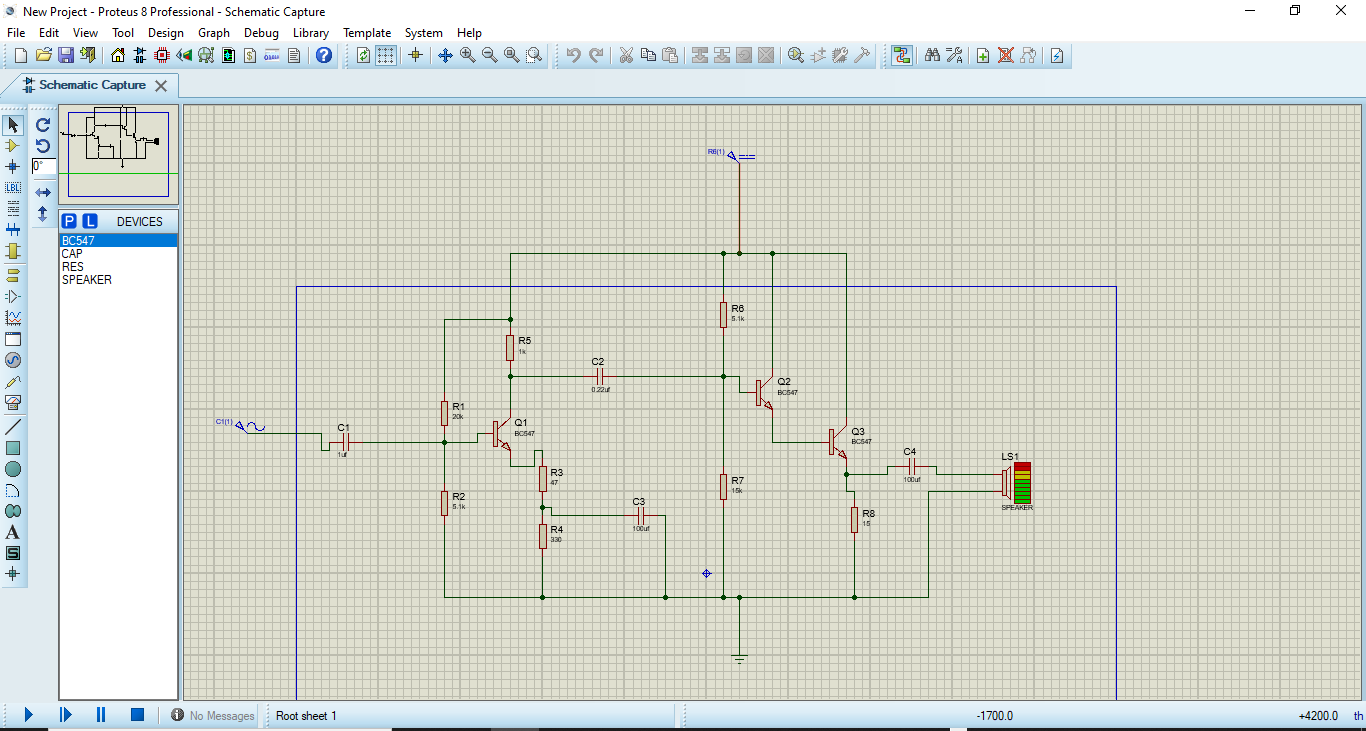Select the Terminals mode icon
This screenshot has height=731, width=1366.
(13, 273)
